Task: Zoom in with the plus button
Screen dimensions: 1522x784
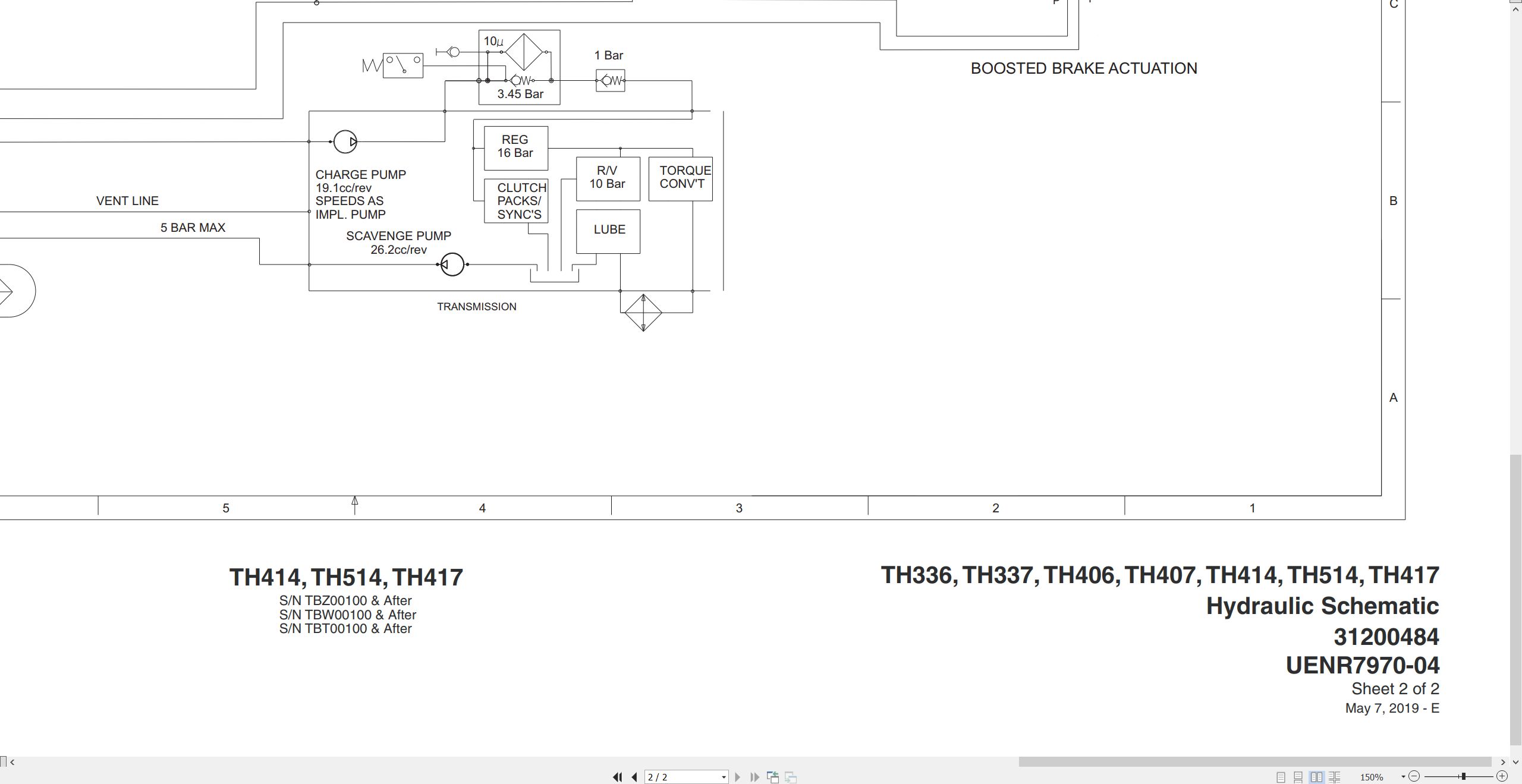Action: [1502, 776]
